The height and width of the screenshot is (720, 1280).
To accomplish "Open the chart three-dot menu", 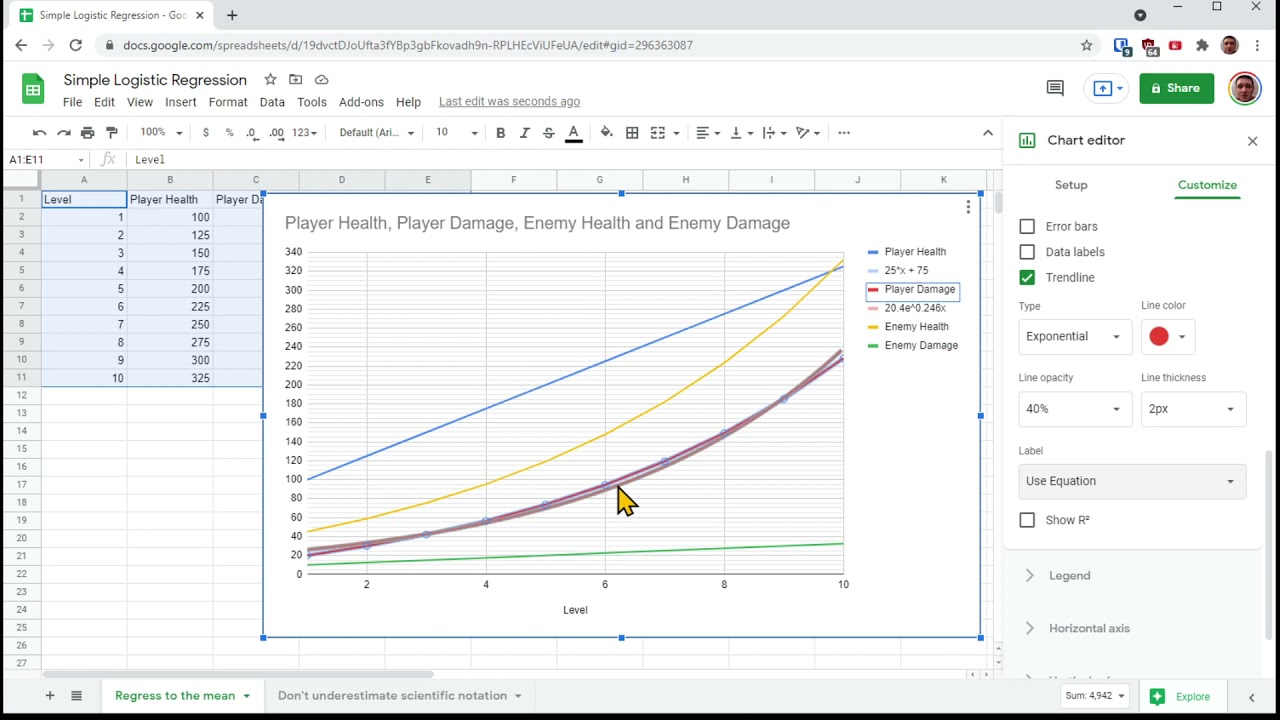I will 968,207.
